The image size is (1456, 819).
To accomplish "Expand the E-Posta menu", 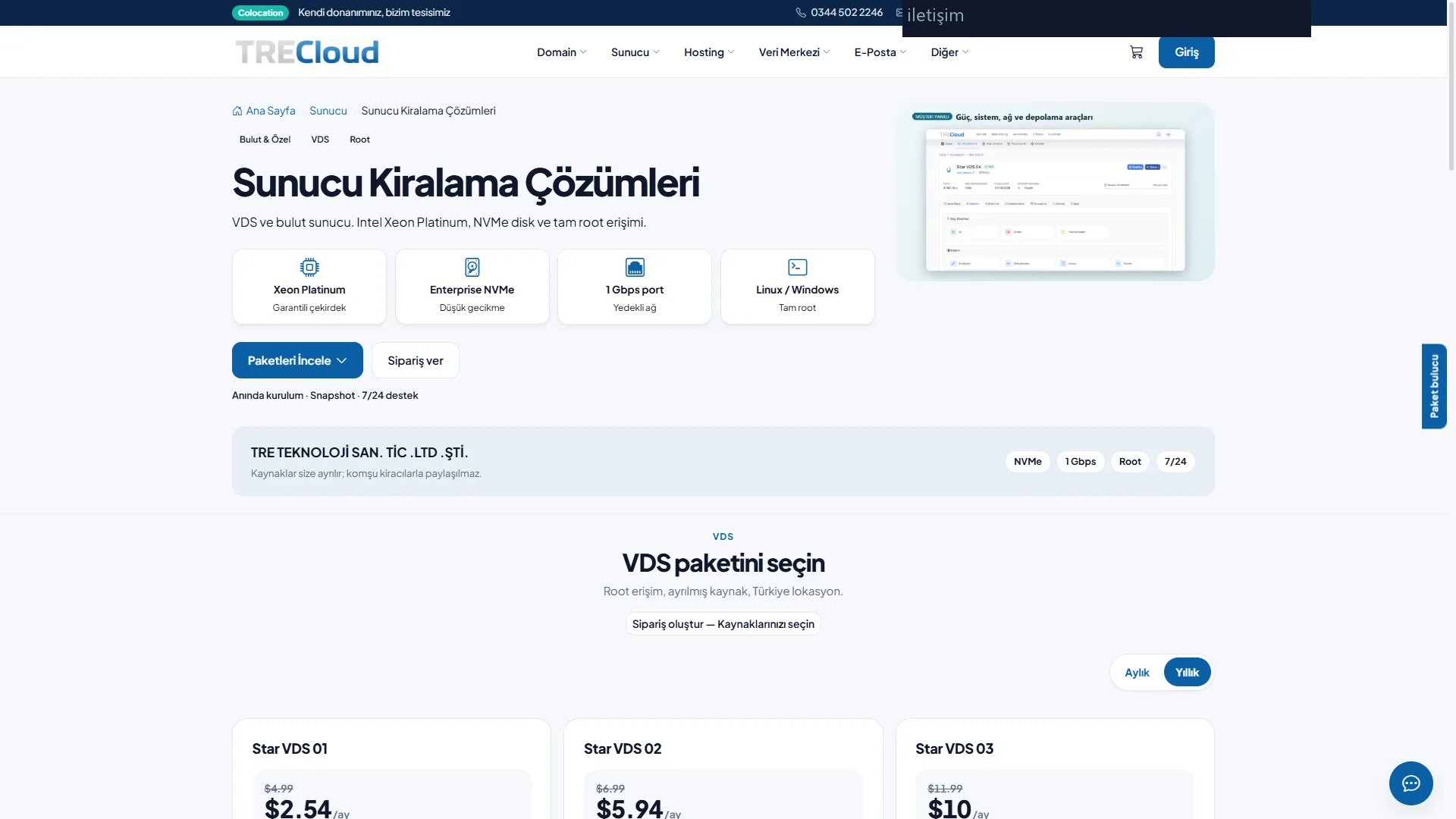I will [x=880, y=52].
